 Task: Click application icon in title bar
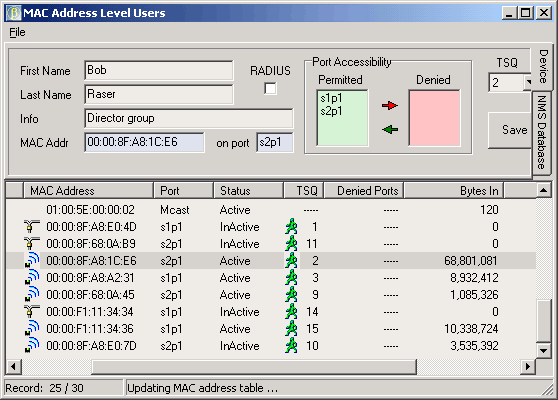(14, 13)
